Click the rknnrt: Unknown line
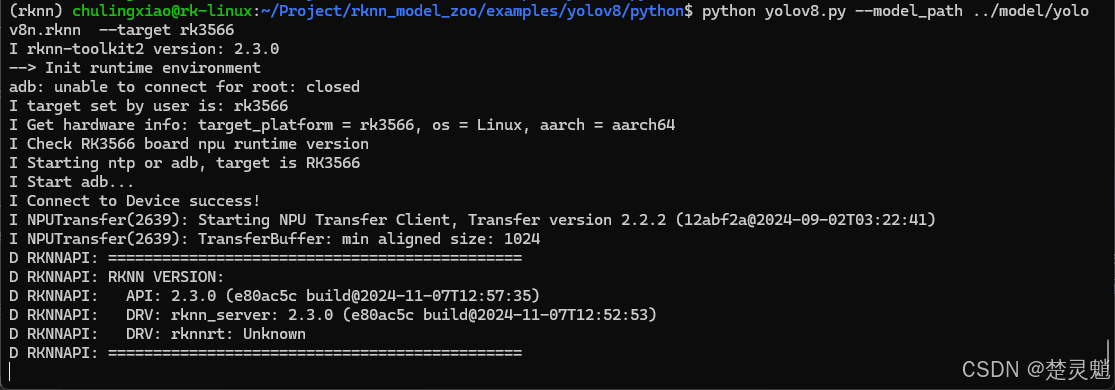1115x390 pixels. pyautogui.click(x=158, y=334)
